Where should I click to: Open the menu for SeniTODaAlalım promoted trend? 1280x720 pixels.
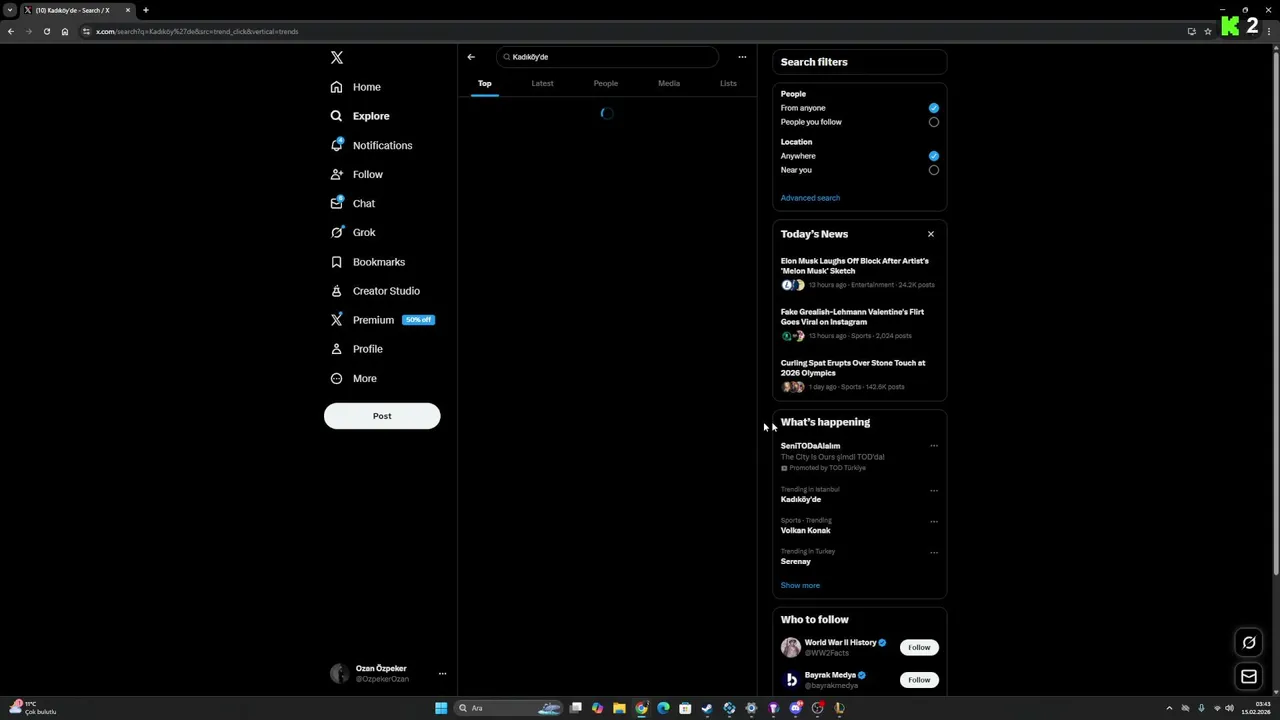tap(934, 446)
